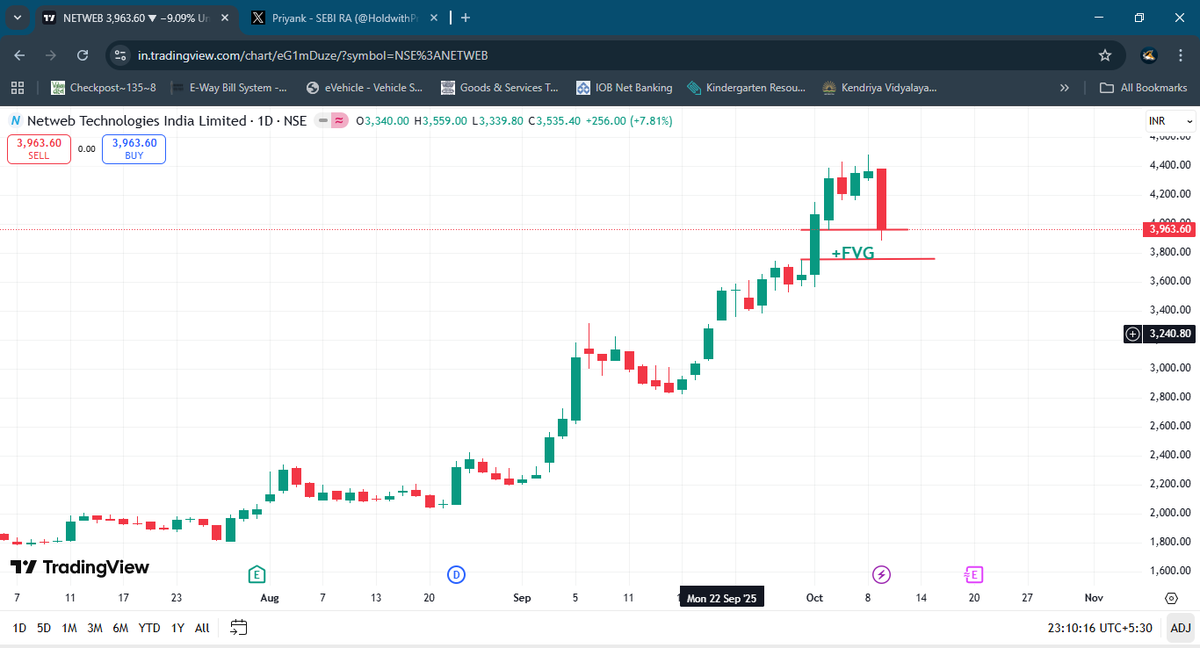The width and height of the screenshot is (1200, 648).
Task: Open the INR currency dropdown
Action: (1170, 120)
